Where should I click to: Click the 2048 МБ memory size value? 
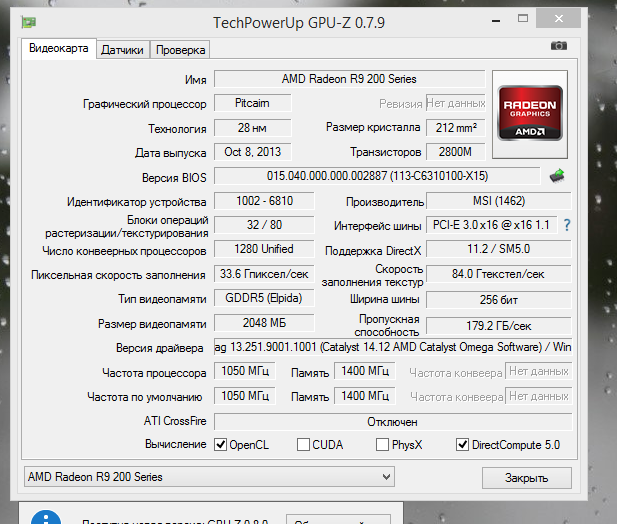click(x=264, y=323)
